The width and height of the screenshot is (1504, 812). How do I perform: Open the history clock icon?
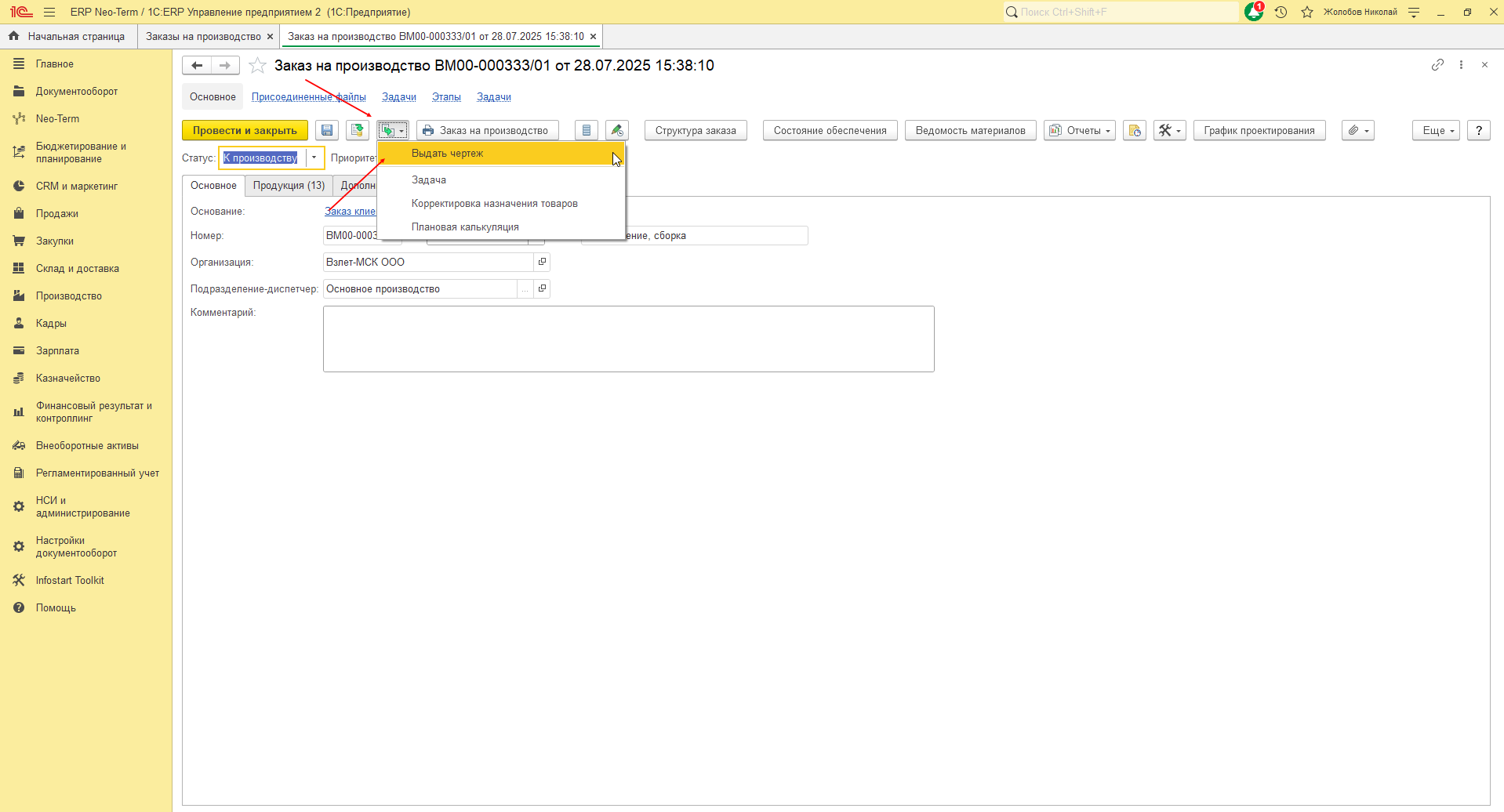(1281, 12)
